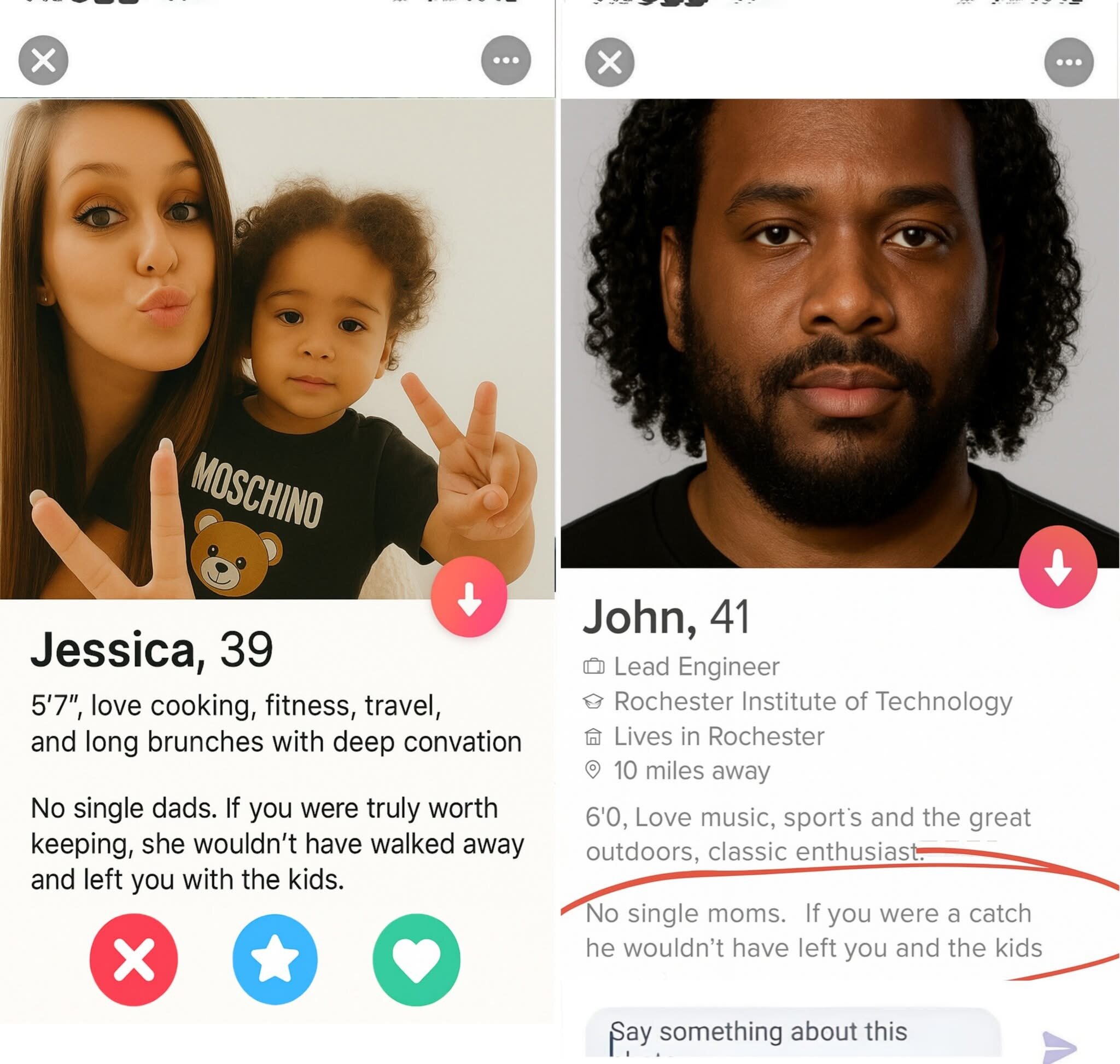Click the location pin beside 10 miles away

click(x=593, y=770)
